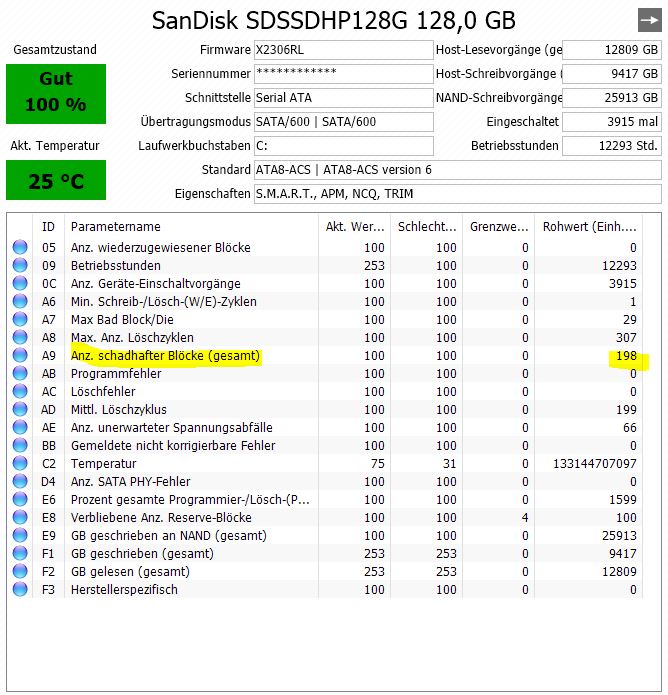Click the status orb for ID D4

(x=20, y=481)
